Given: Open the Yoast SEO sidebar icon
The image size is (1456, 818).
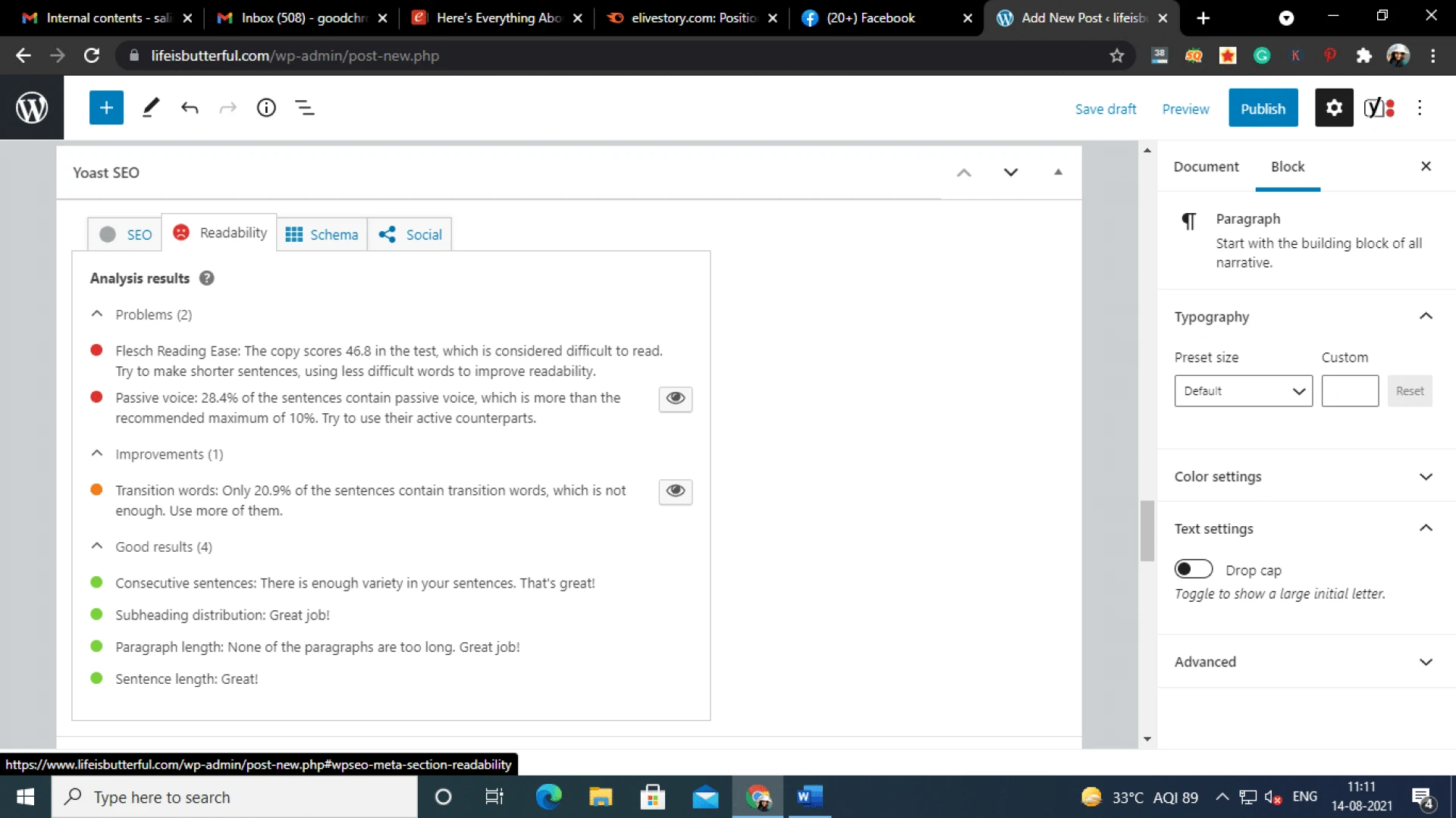Looking at the screenshot, I should [x=1378, y=108].
